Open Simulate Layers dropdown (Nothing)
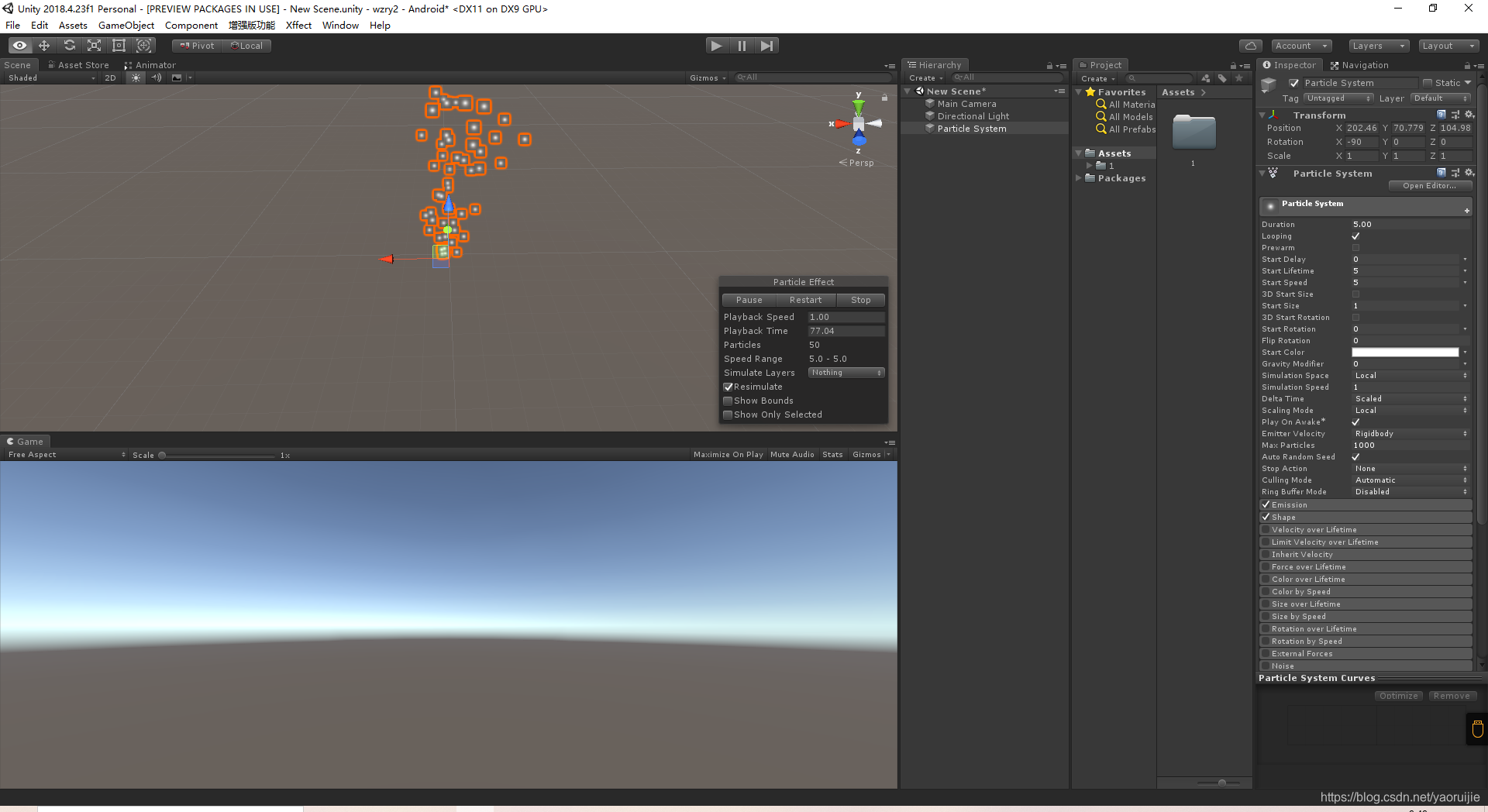Viewport: 1488px width, 812px height. [846, 373]
